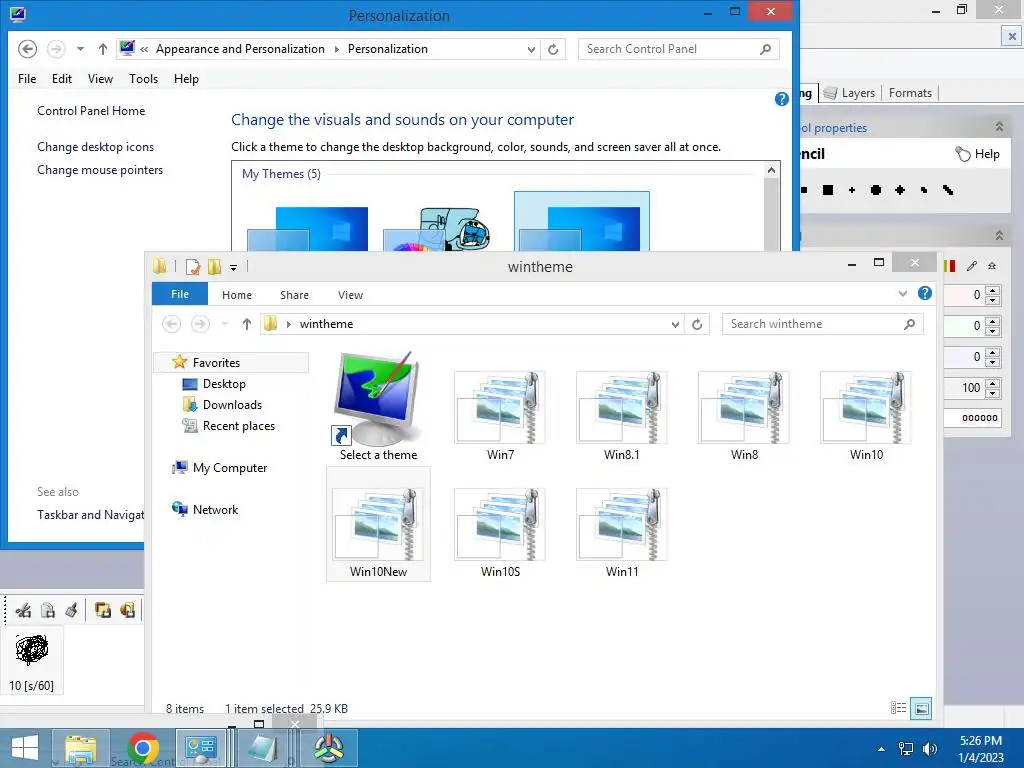Screen dimensions: 1024x768
Task: Open the Home ribbon tab
Action: (x=236, y=295)
